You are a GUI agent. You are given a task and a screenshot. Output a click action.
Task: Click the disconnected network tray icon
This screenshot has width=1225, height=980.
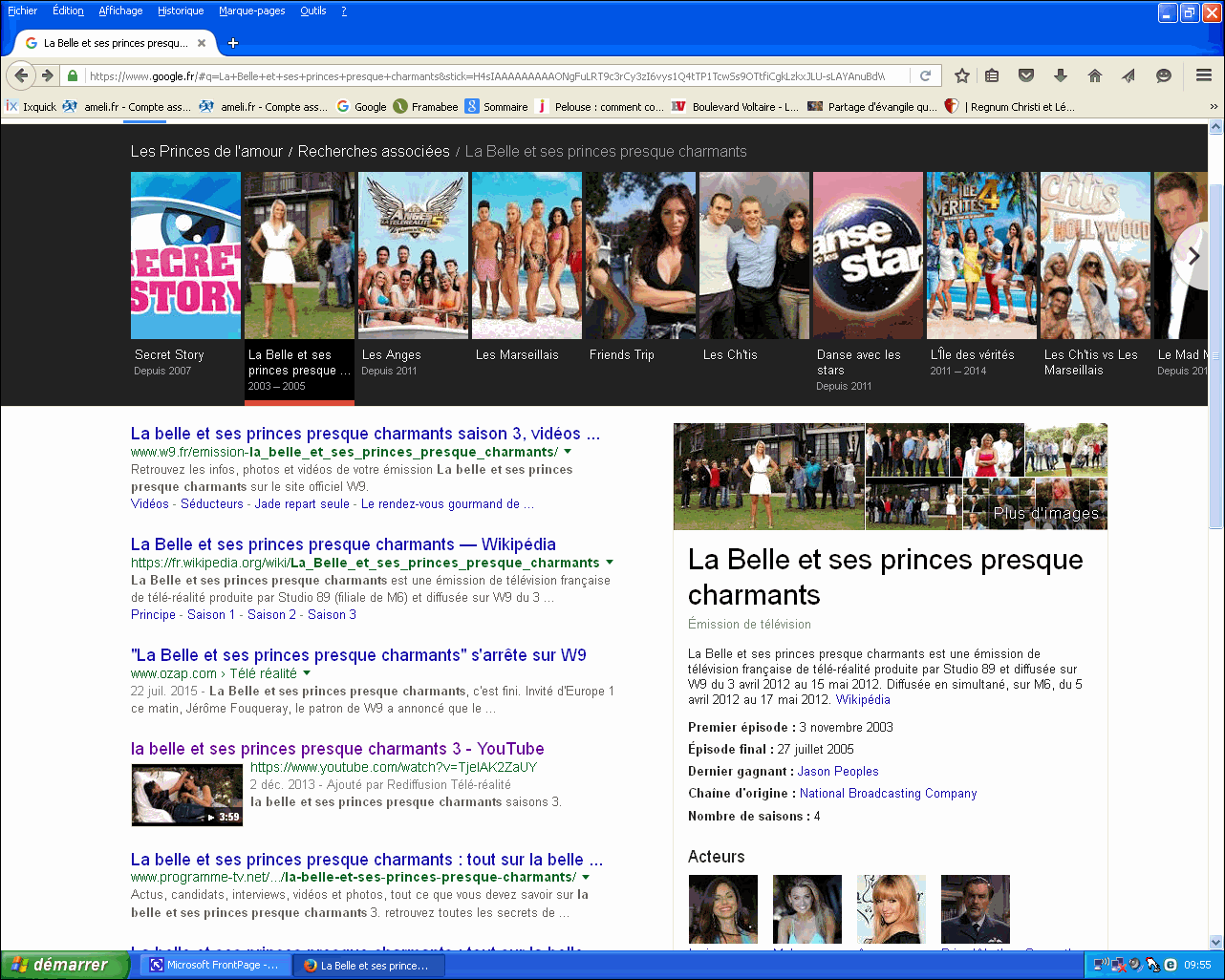1117,965
